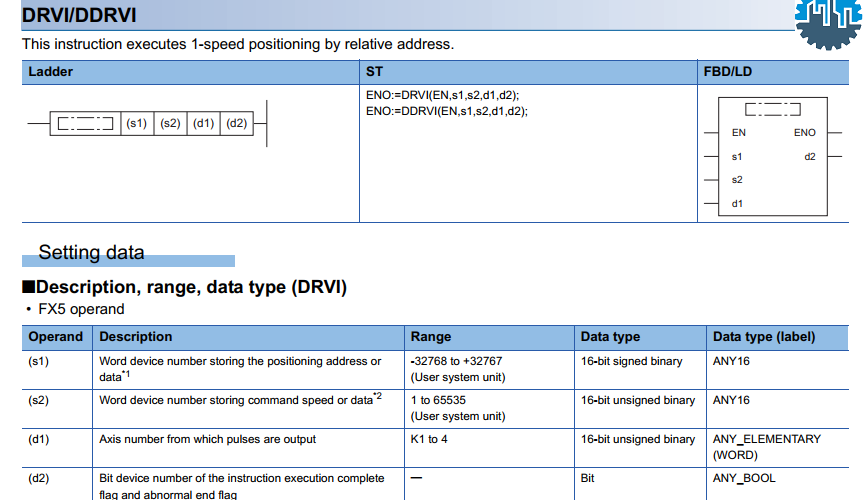The image size is (863, 500).
Task: Click the FX5 operand bullet text
Action: [x=81, y=309]
